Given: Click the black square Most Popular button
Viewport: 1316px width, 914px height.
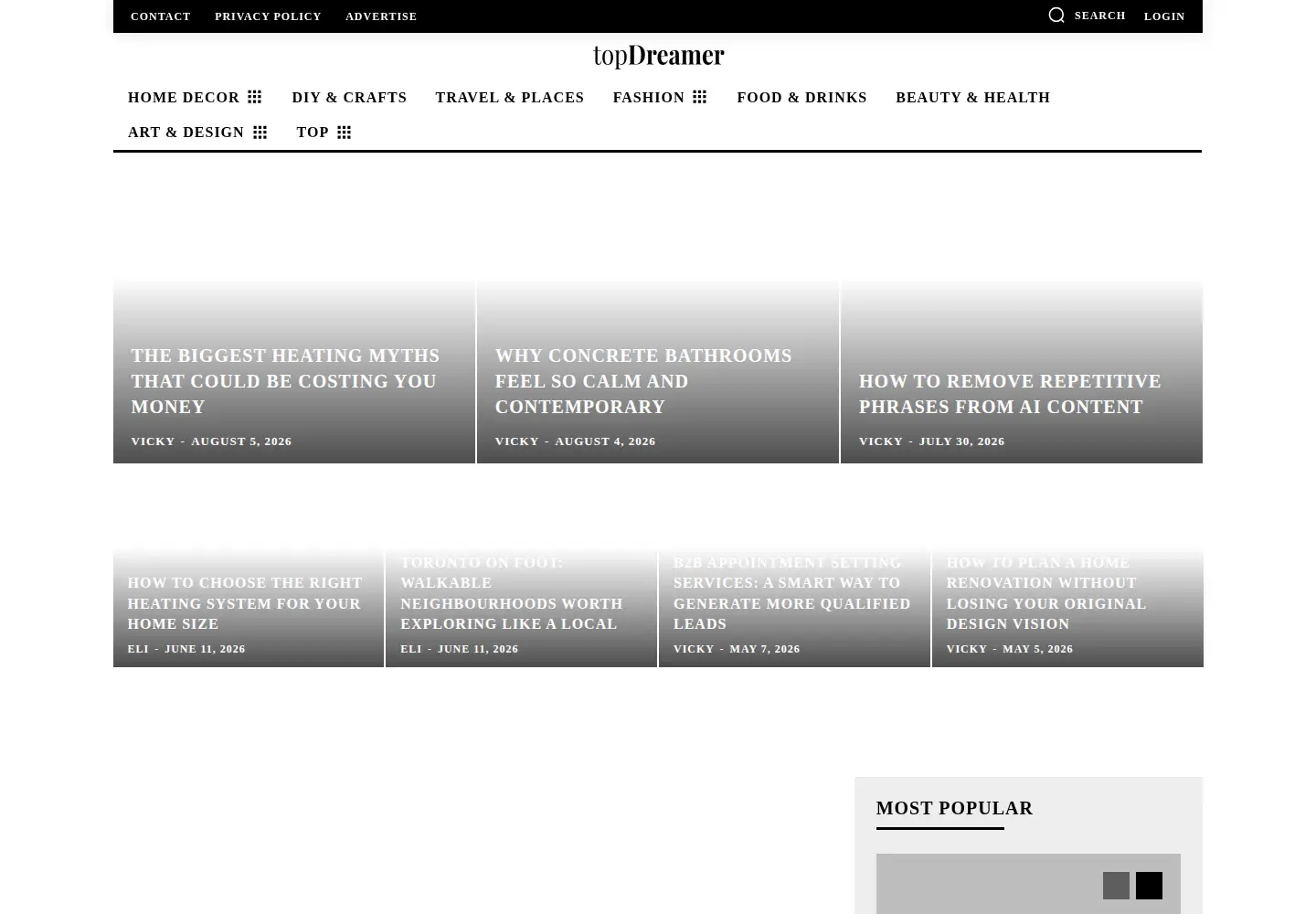Looking at the screenshot, I should tap(1149, 886).
